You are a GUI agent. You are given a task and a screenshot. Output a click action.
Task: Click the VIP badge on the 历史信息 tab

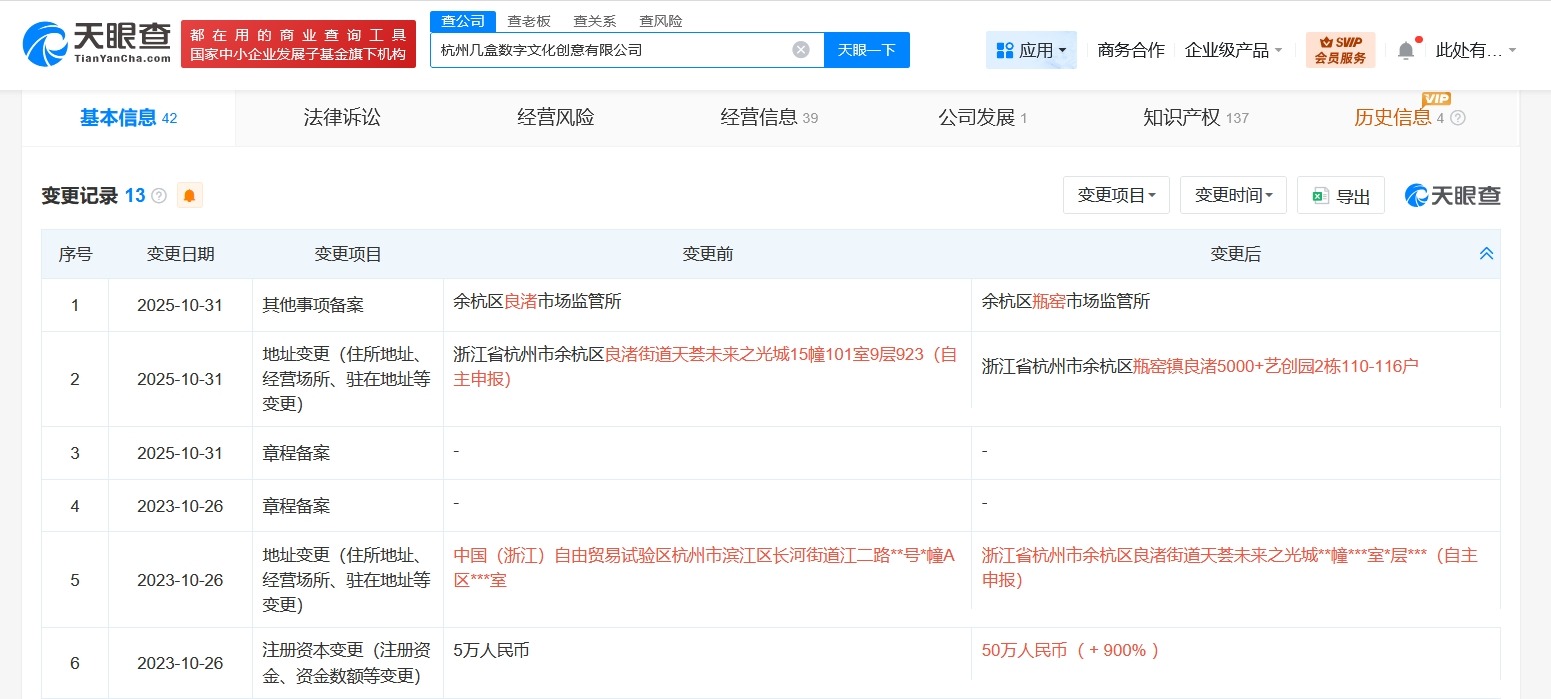1434,100
